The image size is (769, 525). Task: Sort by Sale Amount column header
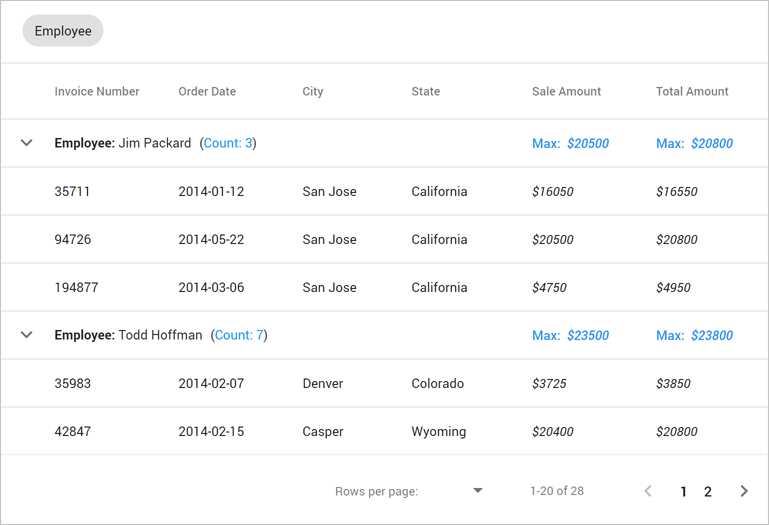pyautogui.click(x=566, y=91)
